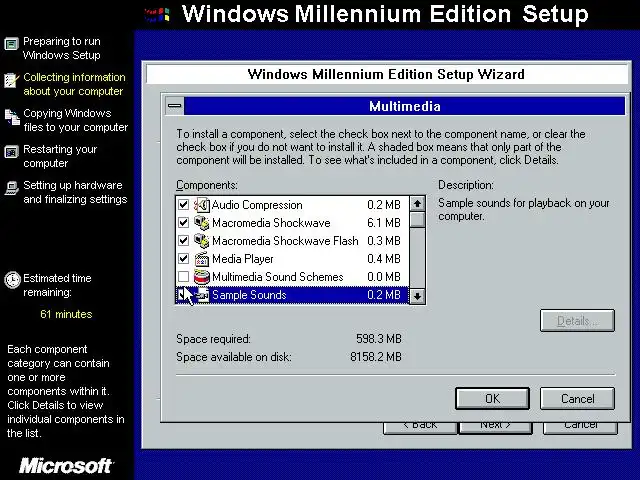Click Cancel in the Multimedia dialog

(577, 398)
